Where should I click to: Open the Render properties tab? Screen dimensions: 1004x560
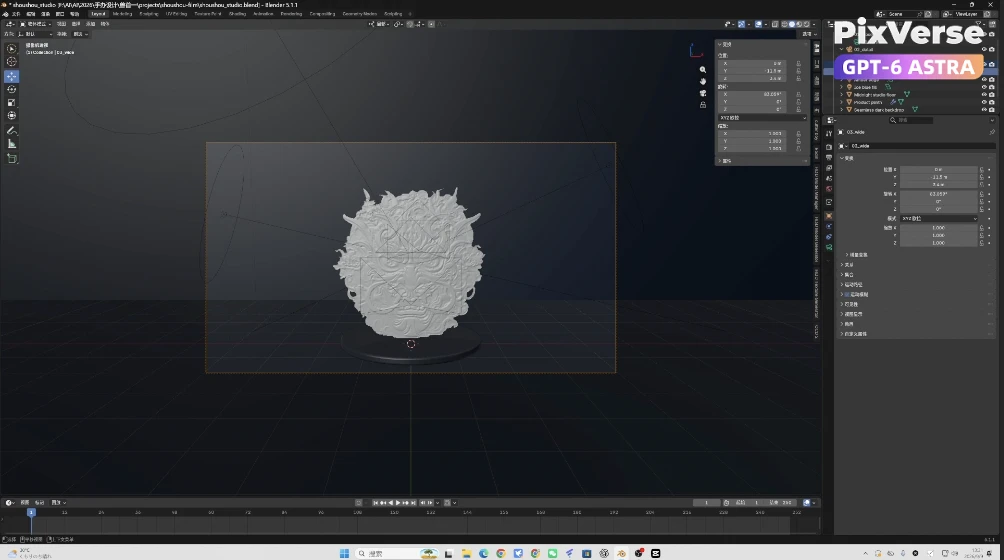pyautogui.click(x=829, y=147)
